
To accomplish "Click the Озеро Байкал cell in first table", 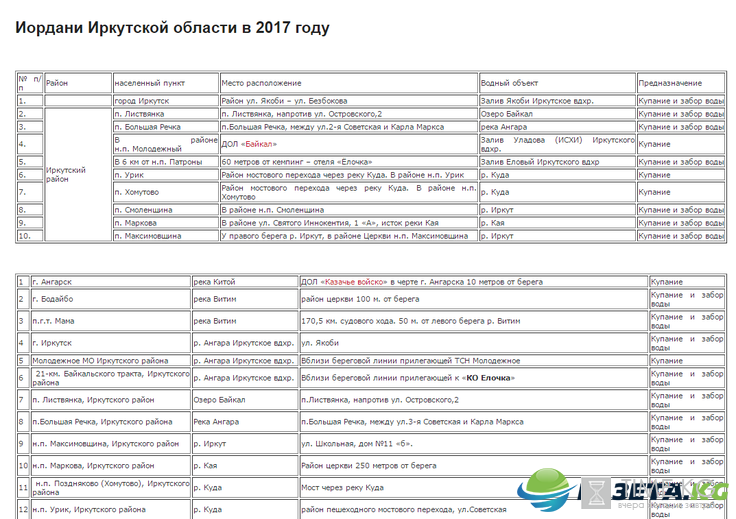I will [x=506, y=114].
